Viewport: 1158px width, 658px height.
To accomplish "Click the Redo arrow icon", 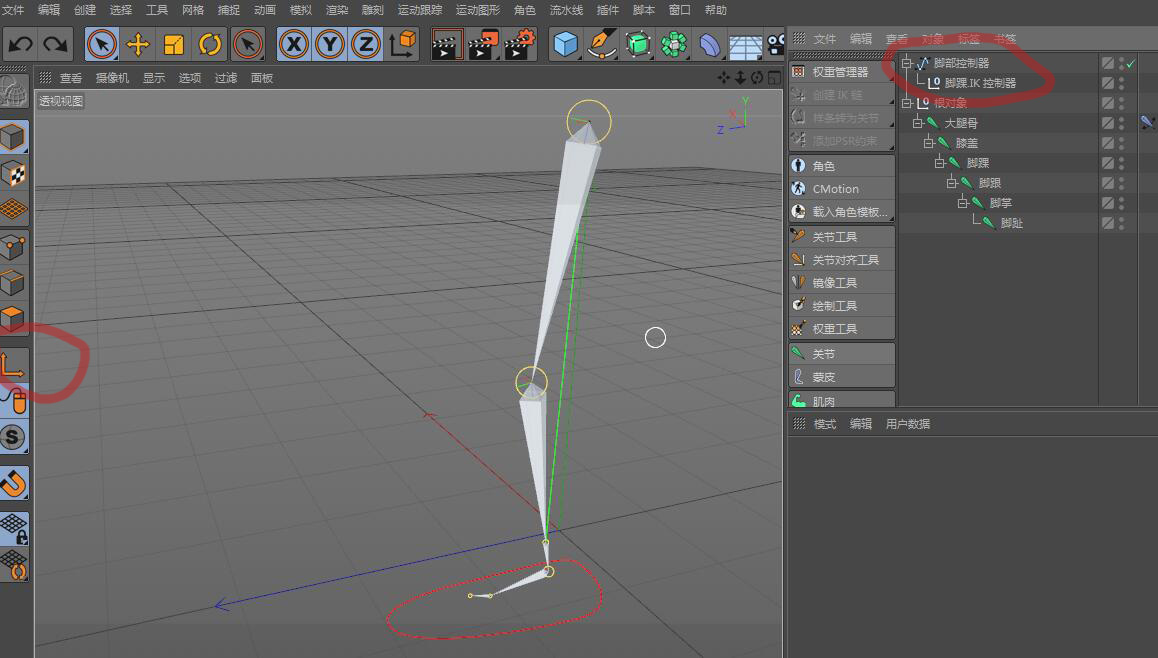I will coord(55,44).
